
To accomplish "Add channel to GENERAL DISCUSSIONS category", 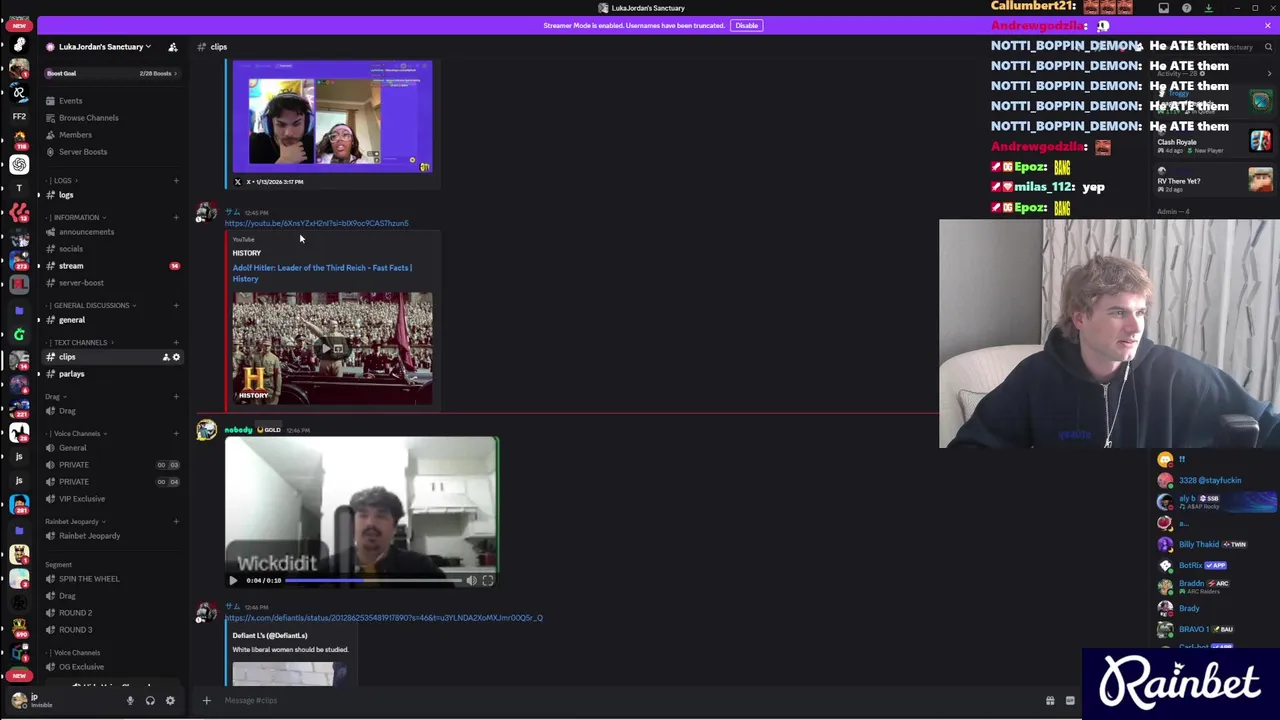I will click(176, 306).
